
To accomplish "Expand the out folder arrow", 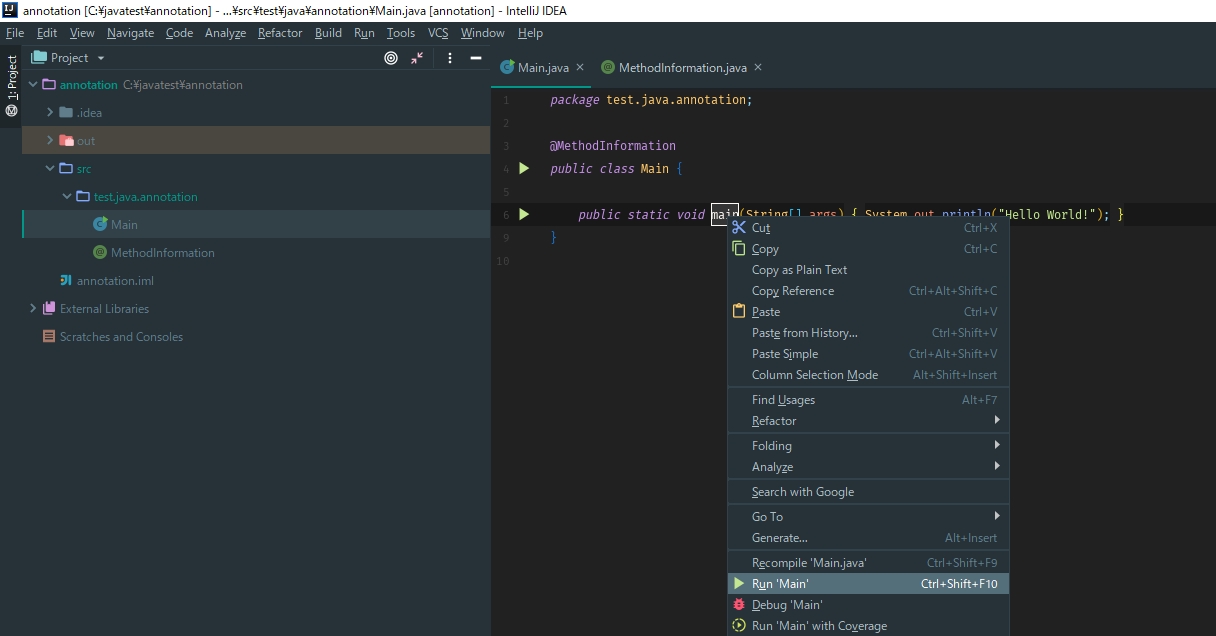I will click(50, 141).
